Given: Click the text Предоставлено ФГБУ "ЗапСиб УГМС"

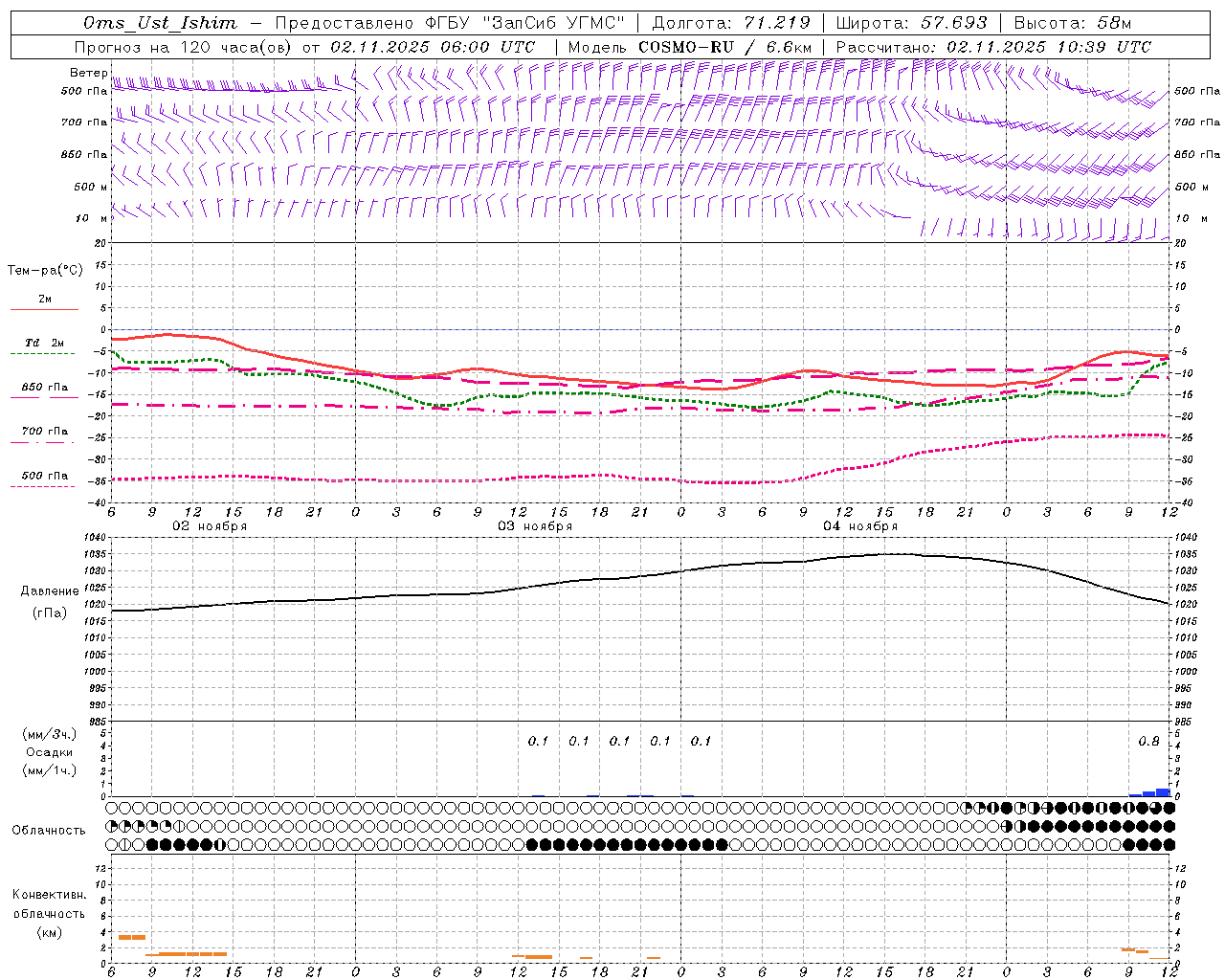Looking at the screenshot, I should coord(450,23).
